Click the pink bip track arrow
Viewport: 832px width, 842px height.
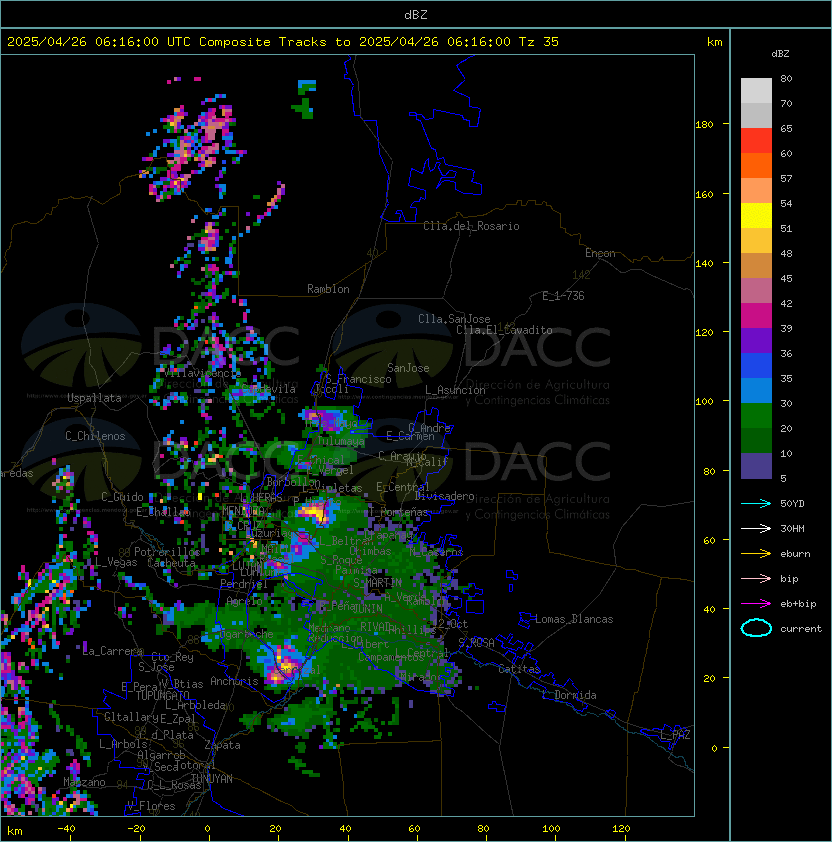(756, 578)
